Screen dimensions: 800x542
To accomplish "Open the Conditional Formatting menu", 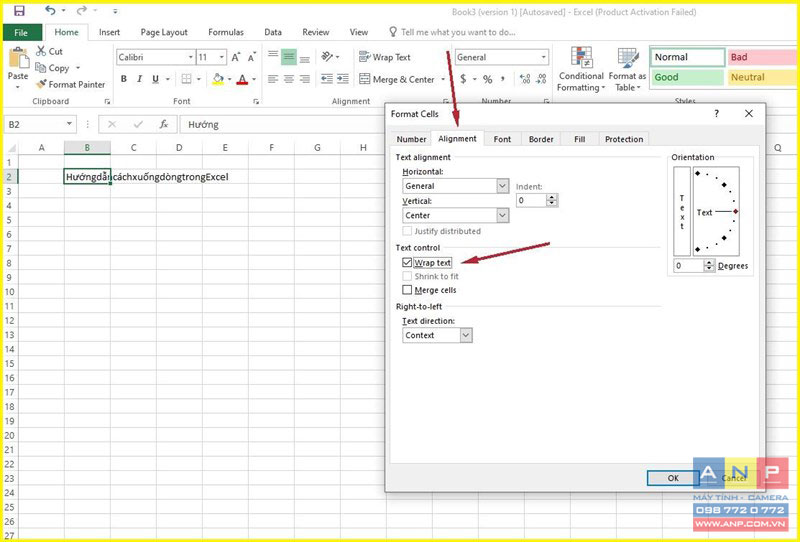I will click(x=581, y=69).
